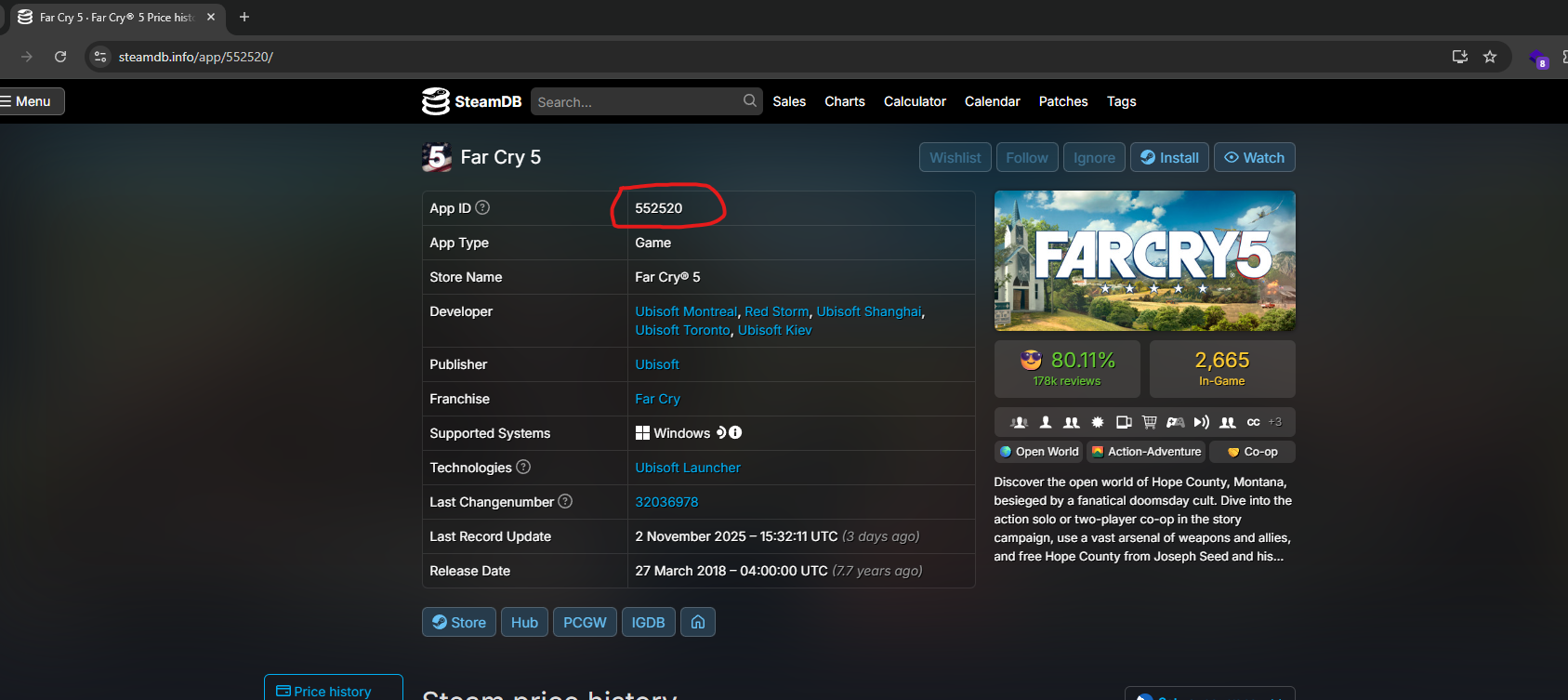Reload the page with browser refresh
Screen dimensions: 1568x700
[x=60, y=57]
